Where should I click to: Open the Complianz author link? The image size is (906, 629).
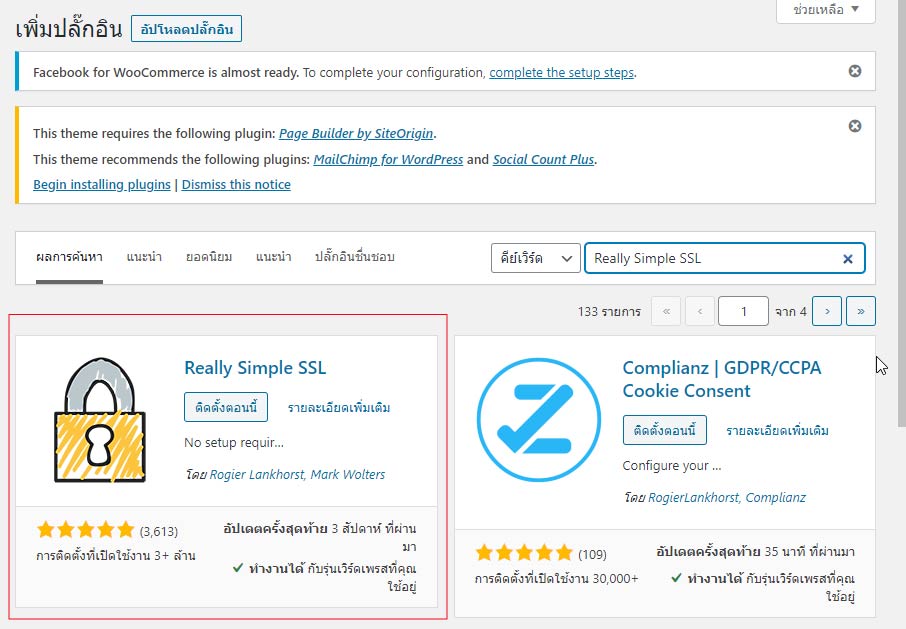tap(775, 498)
